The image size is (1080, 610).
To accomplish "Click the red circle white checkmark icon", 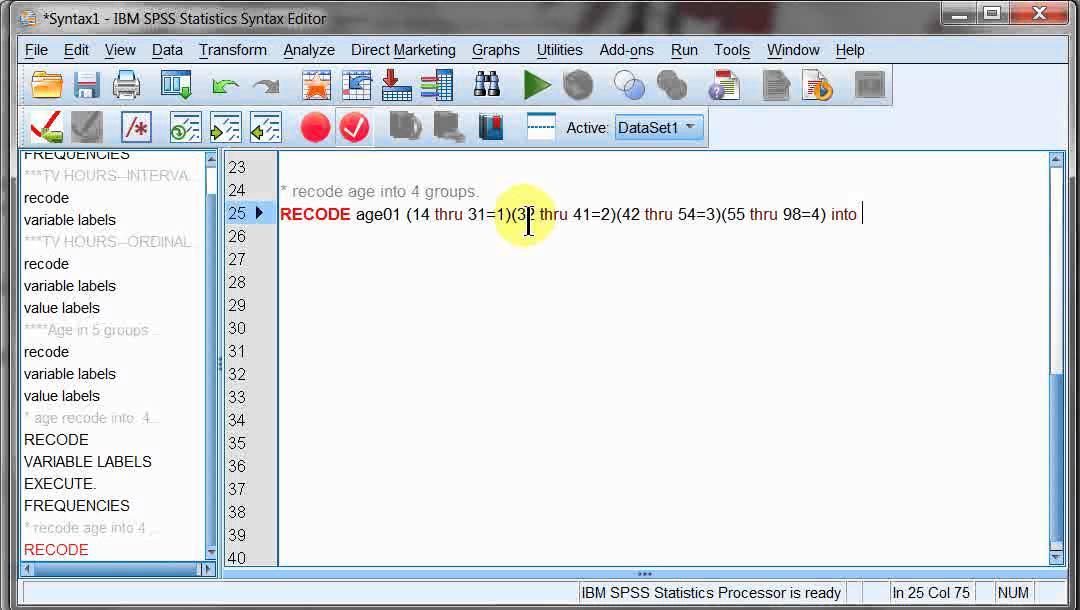I will [x=355, y=127].
